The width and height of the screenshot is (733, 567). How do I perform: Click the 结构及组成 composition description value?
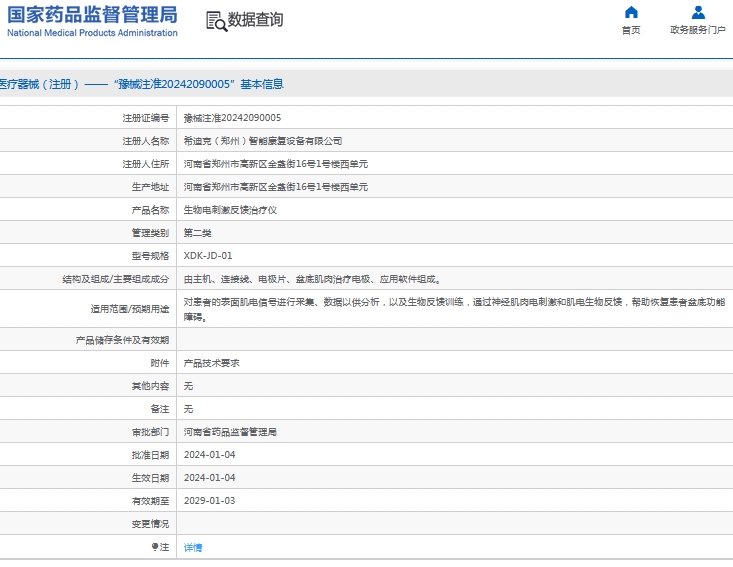[x=312, y=279]
